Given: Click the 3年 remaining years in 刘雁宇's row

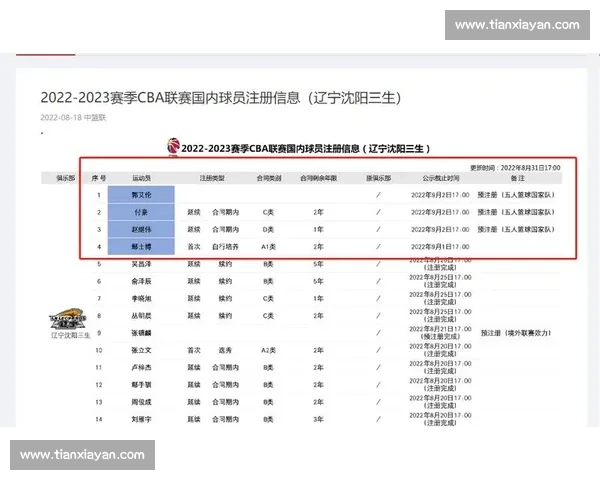Looking at the screenshot, I should pyautogui.click(x=318, y=419).
